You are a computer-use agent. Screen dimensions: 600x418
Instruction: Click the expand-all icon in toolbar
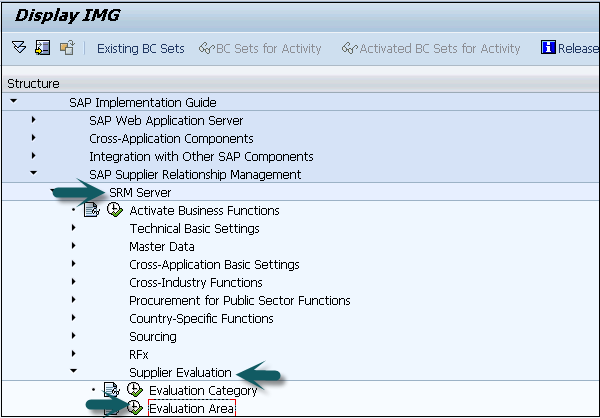tap(19, 48)
